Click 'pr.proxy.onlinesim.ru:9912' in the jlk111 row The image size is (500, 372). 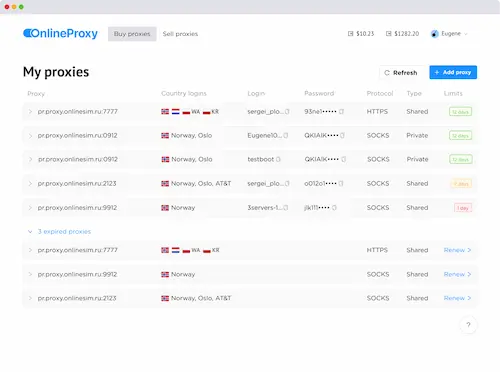click(77, 208)
